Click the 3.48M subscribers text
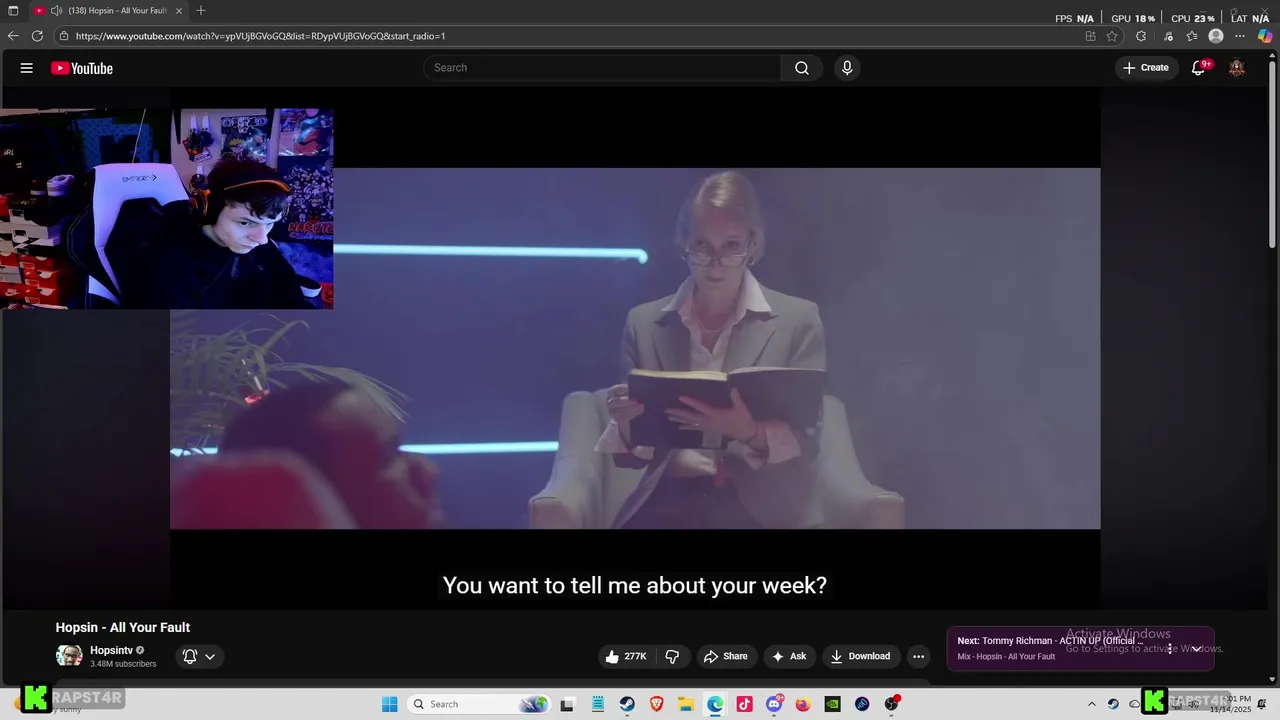Image resolution: width=1280 pixels, height=720 pixels. (123, 664)
